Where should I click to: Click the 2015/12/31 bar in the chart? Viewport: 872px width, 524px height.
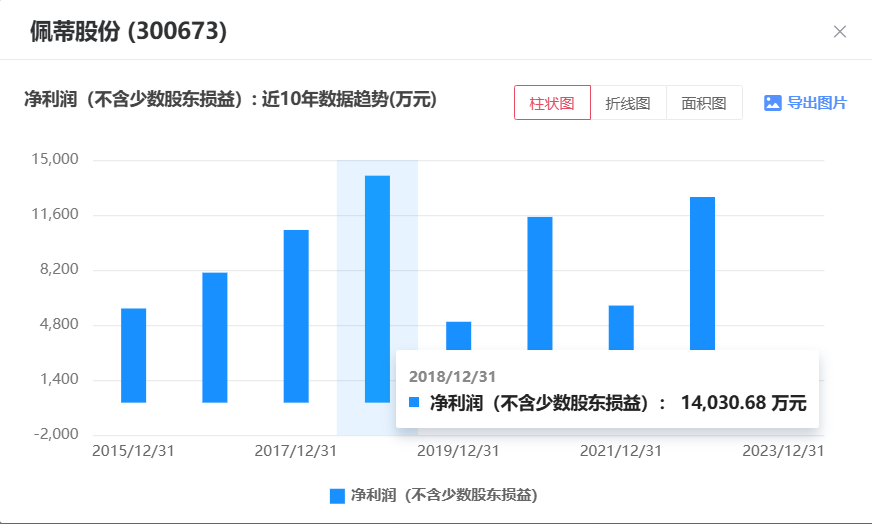(134, 355)
